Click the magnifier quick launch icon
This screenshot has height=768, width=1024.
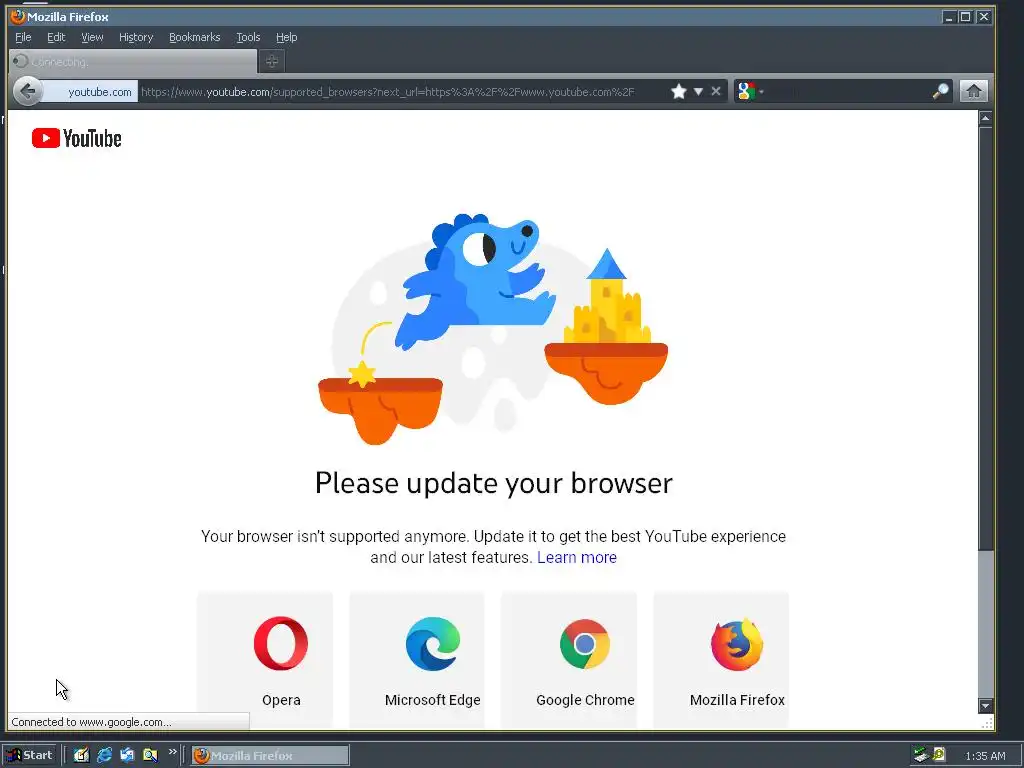pos(150,755)
